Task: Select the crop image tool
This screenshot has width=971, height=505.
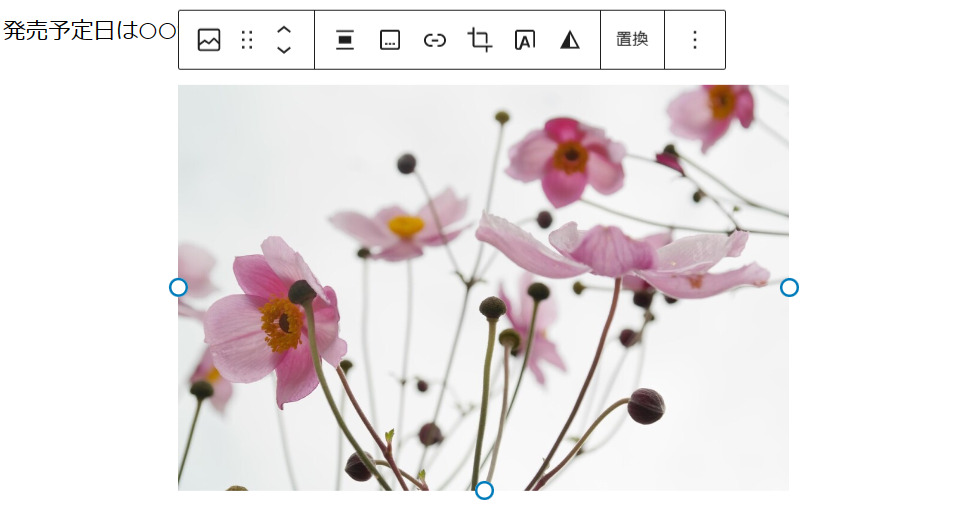Action: [480, 40]
